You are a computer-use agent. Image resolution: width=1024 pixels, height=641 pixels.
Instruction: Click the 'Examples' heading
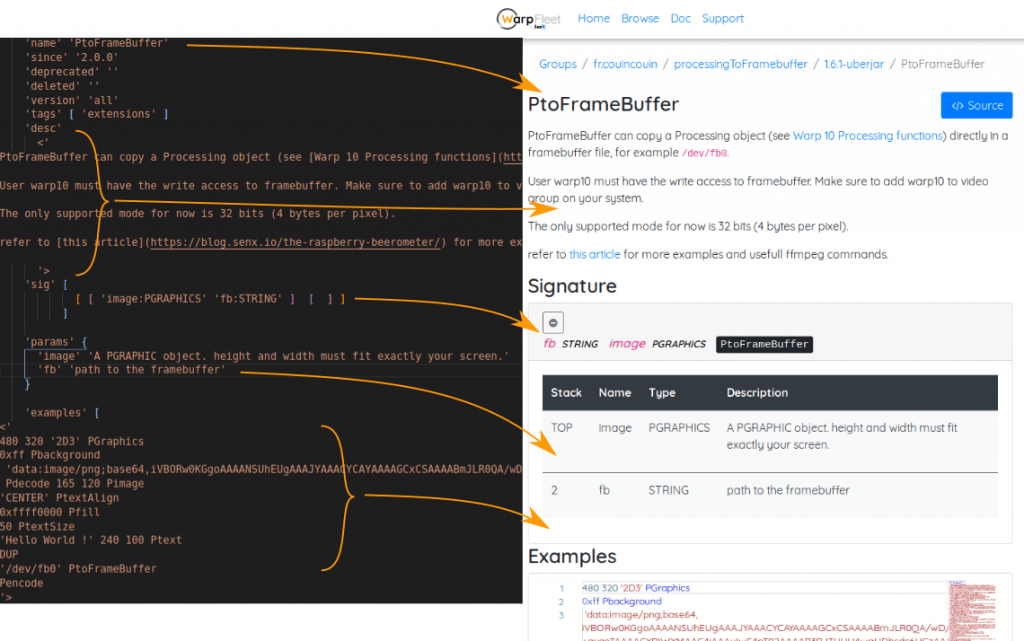tap(572, 557)
